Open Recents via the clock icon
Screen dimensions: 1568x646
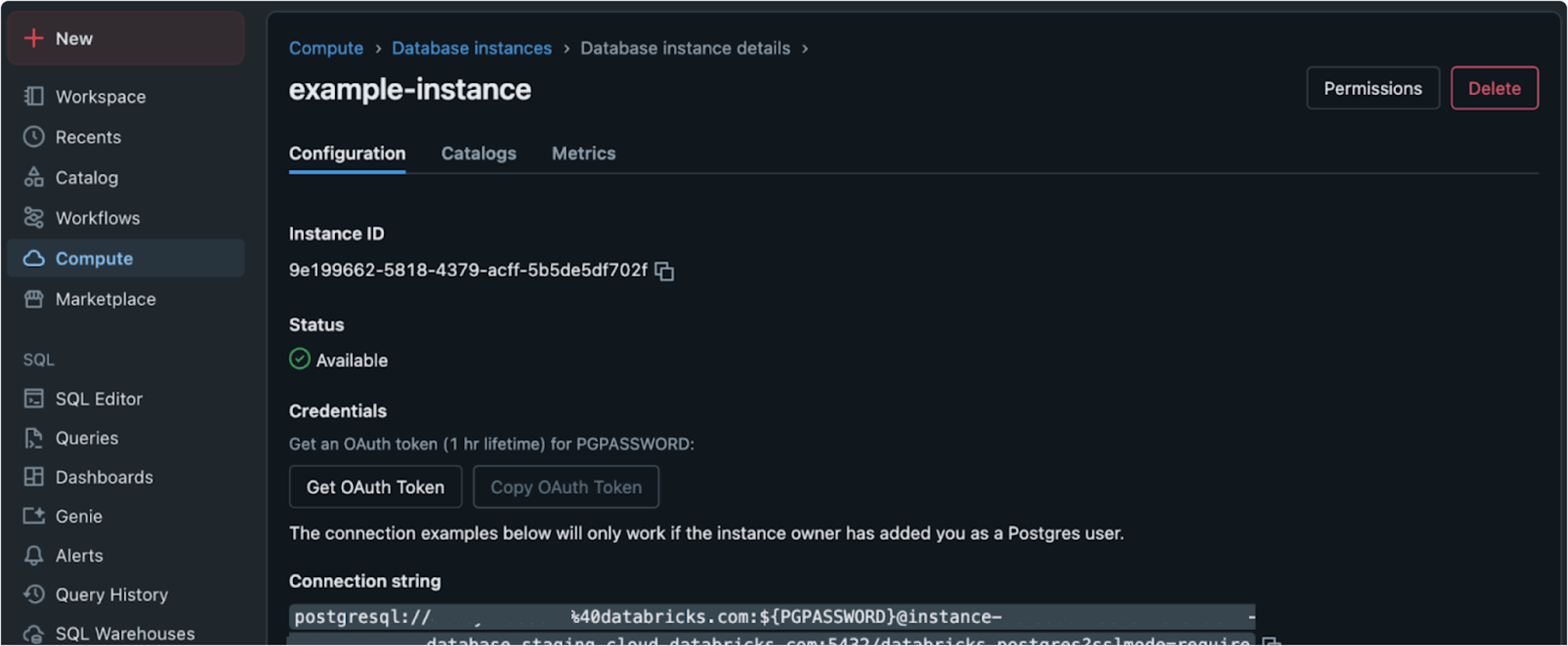tap(33, 137)
